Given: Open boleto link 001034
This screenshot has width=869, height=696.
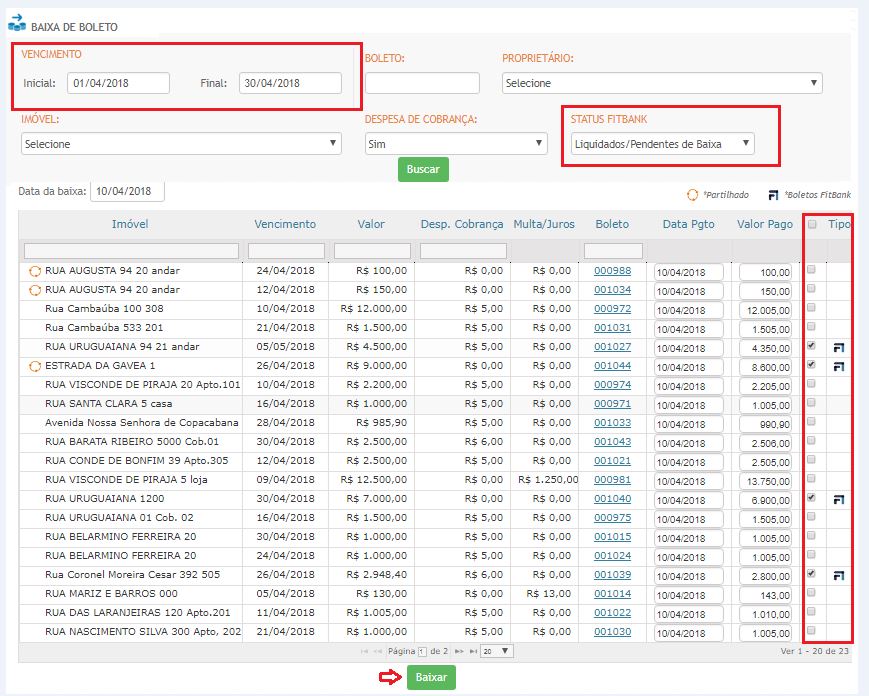Looking at the screenshot, I should (x=612, y=290).
